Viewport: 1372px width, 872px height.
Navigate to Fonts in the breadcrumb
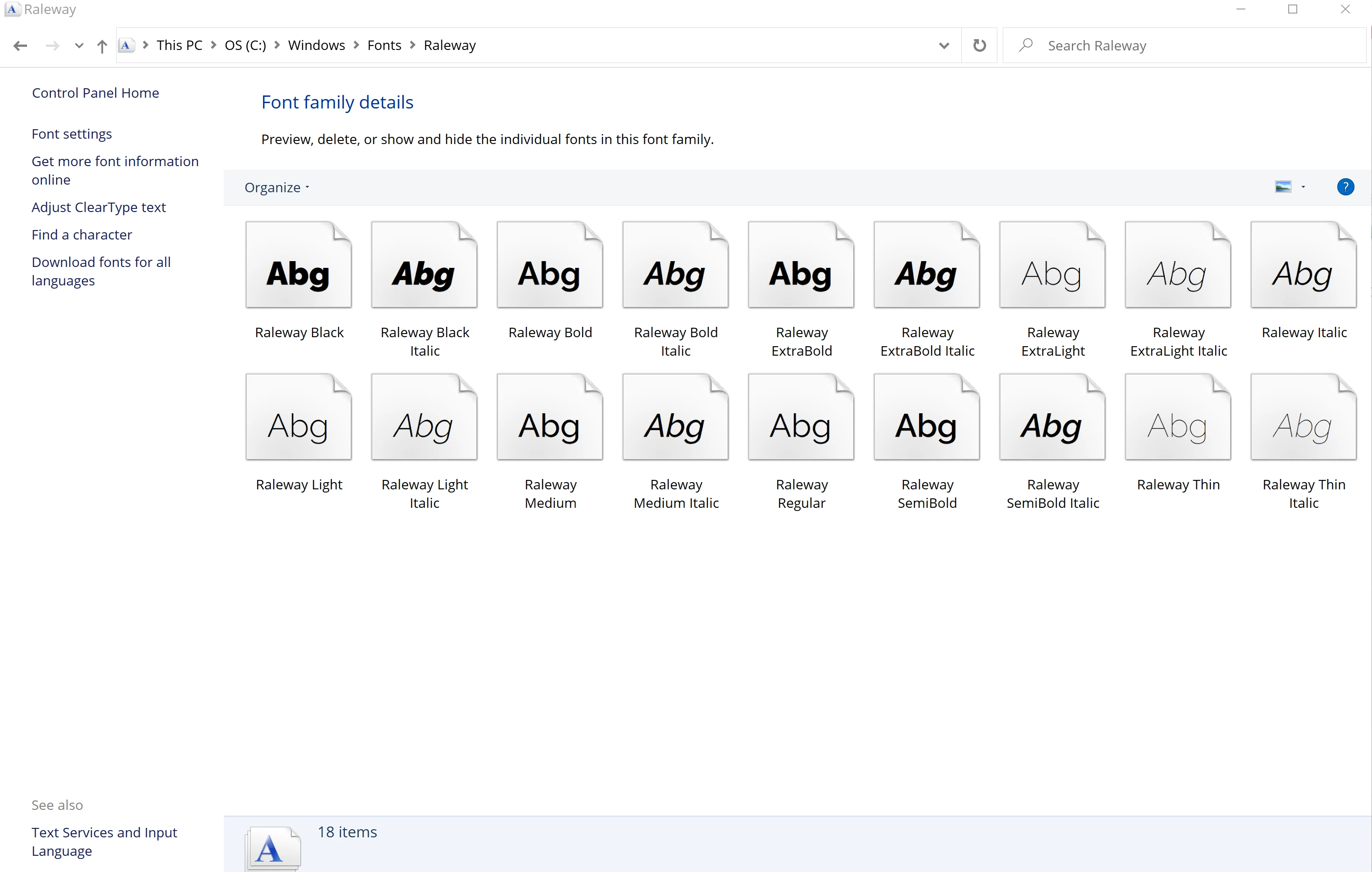(384, 45)
